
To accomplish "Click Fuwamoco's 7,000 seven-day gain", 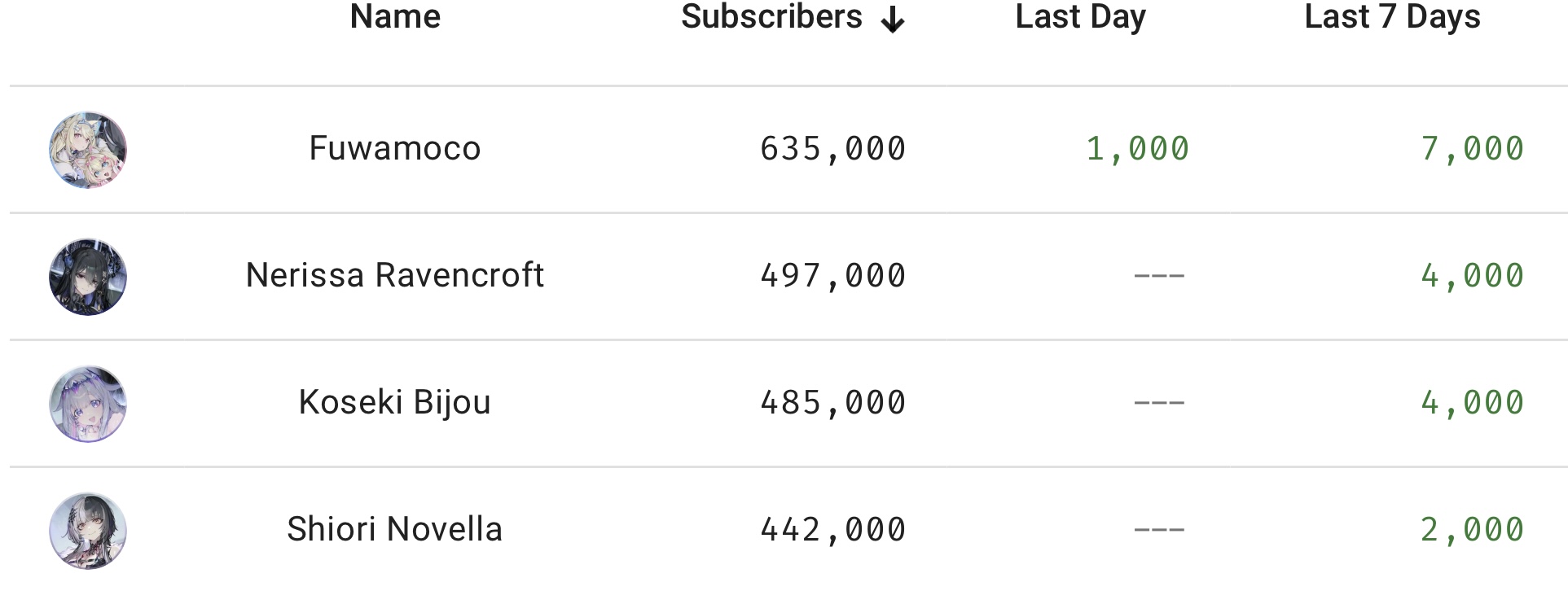I will 1472,149.
